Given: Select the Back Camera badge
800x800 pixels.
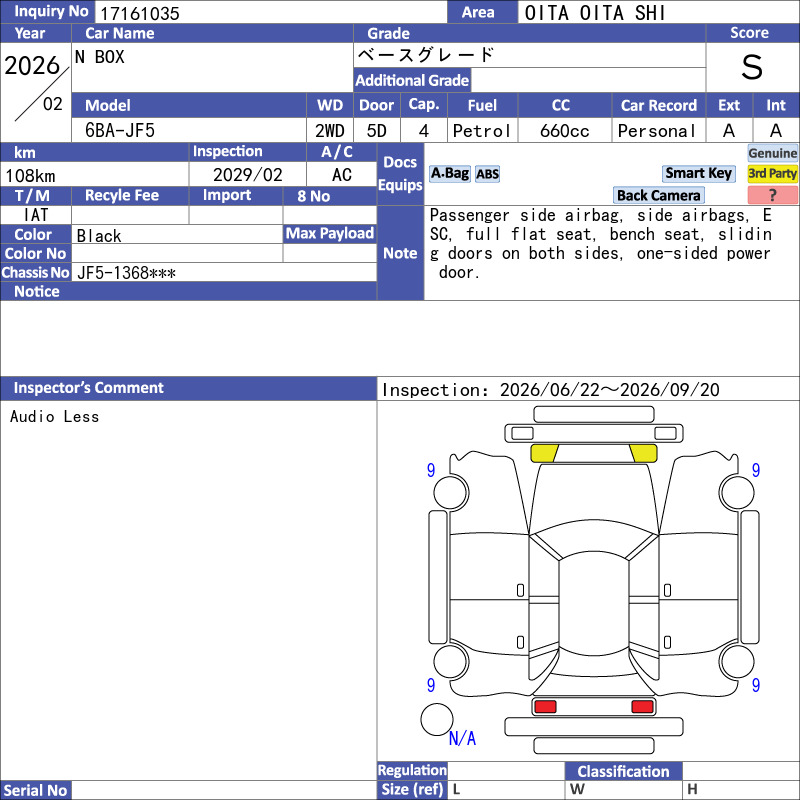Looking at the screenshot, I should pos(658,195).
